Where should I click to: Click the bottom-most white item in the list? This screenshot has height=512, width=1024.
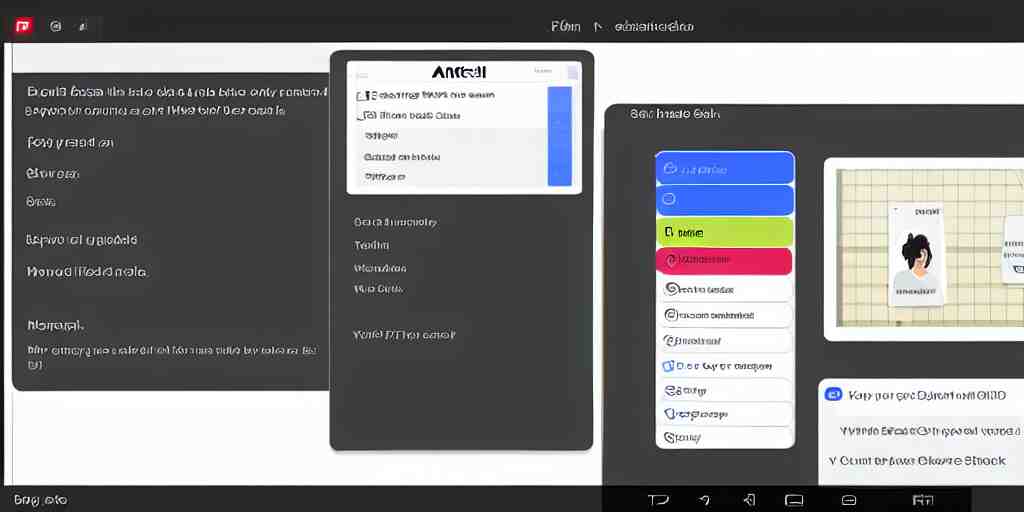(725, 437)
